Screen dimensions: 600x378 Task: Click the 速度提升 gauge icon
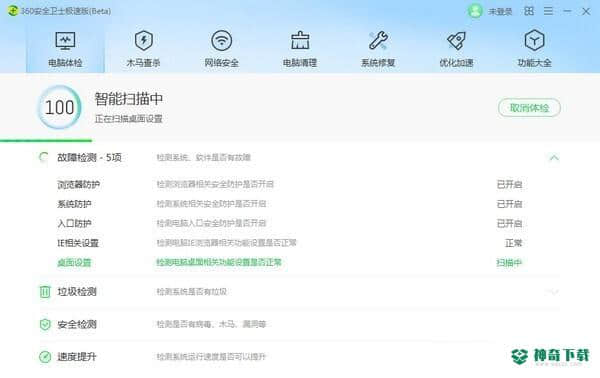pos(45,357)
